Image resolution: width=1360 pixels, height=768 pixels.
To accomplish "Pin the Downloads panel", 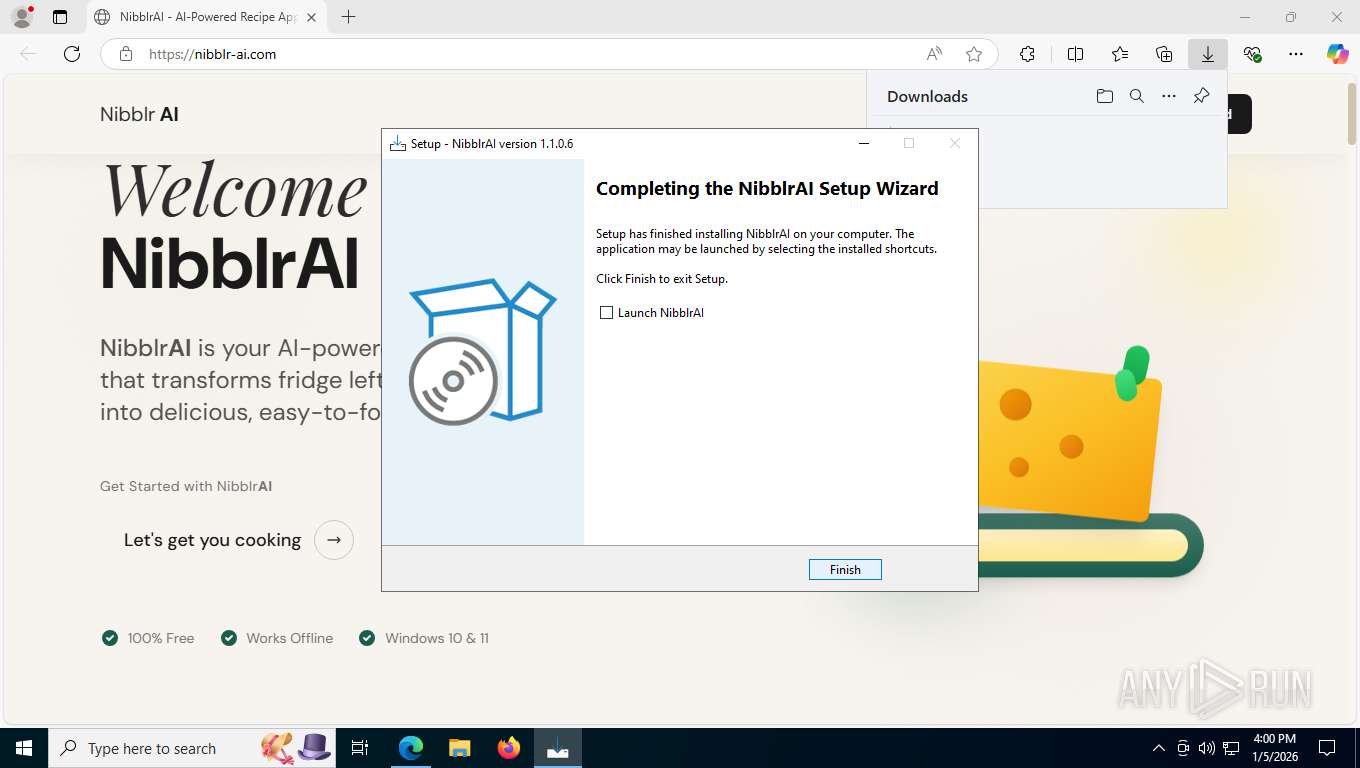I will point(1201,96).
